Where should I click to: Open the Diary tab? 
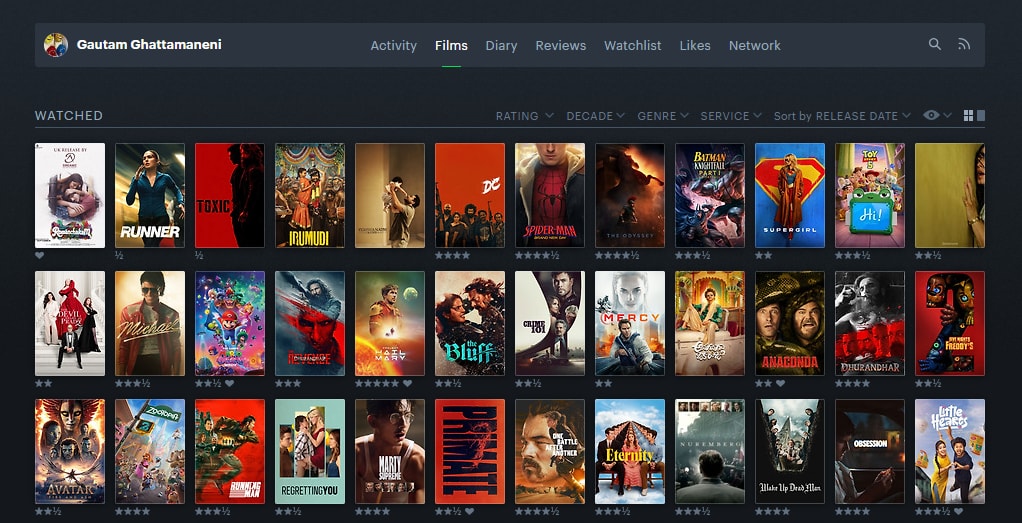click(x=501, y=46)
